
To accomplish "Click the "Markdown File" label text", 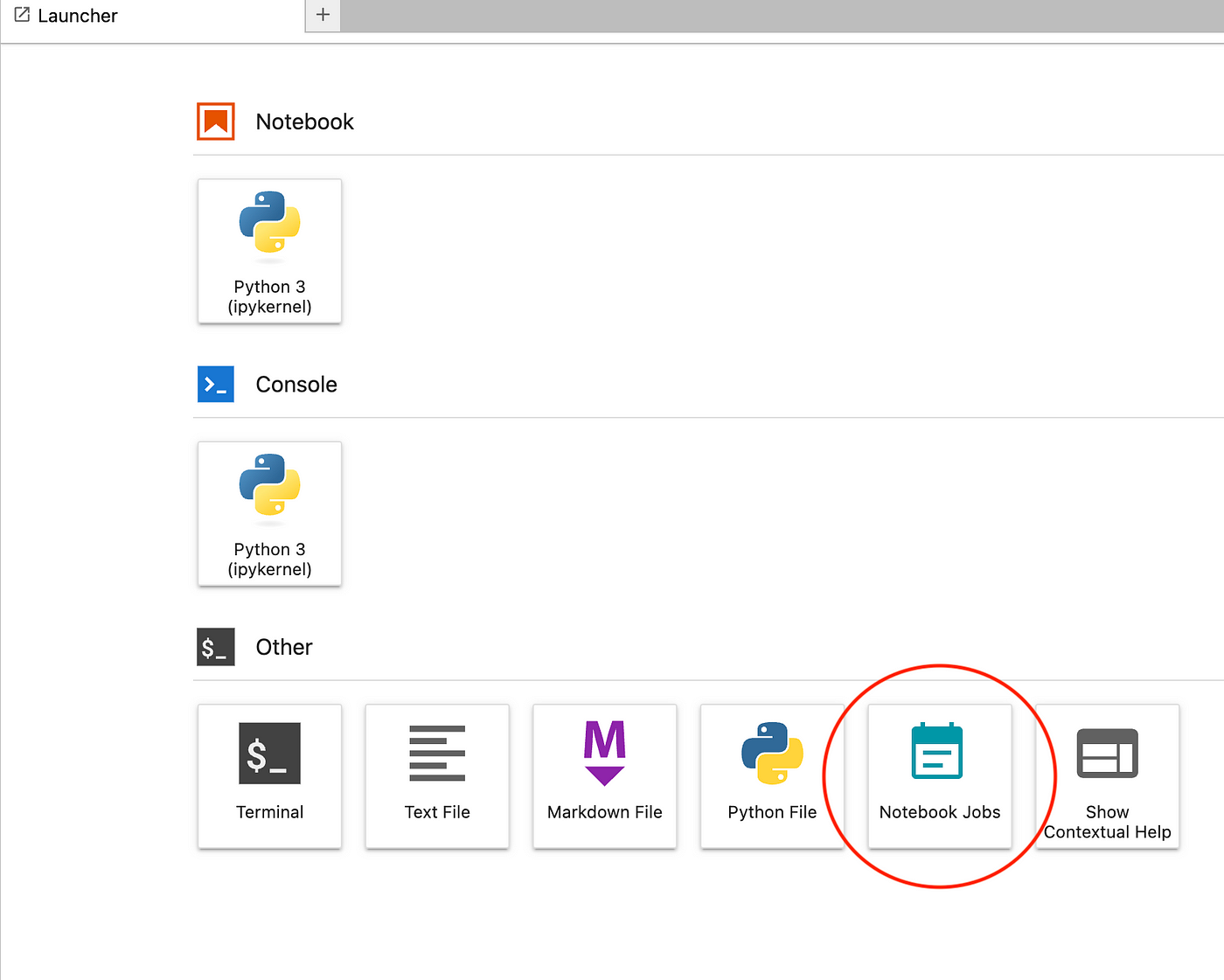I will coord(605,812).
